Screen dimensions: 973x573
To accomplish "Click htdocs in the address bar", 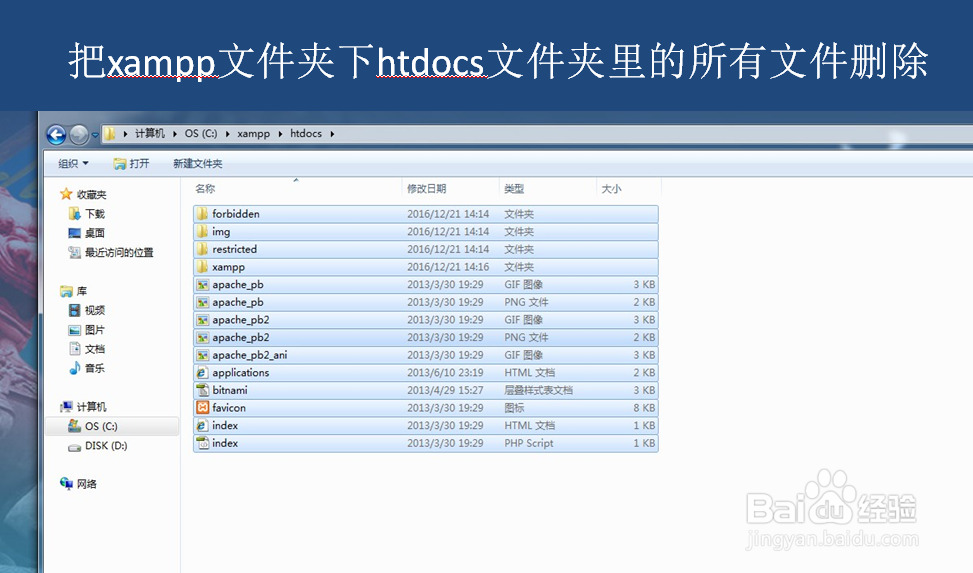I will [306, 133].
